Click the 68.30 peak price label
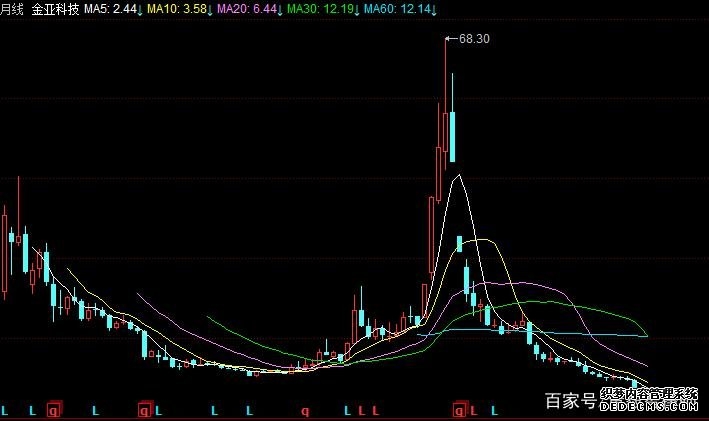 click(474, 39)
